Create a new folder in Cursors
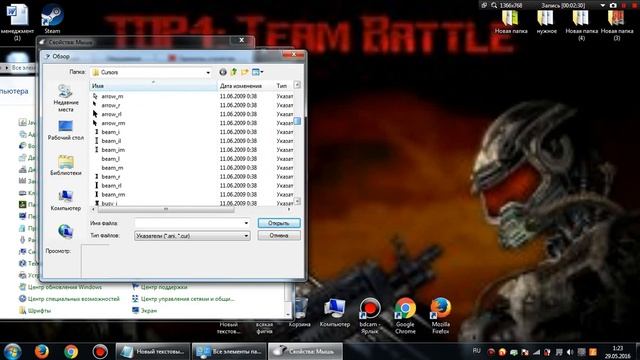The image size is (640, 360). coord(245,72)
